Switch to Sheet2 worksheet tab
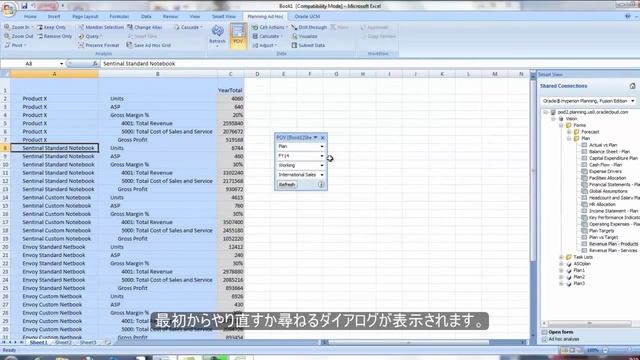 (x=63, y=342)
